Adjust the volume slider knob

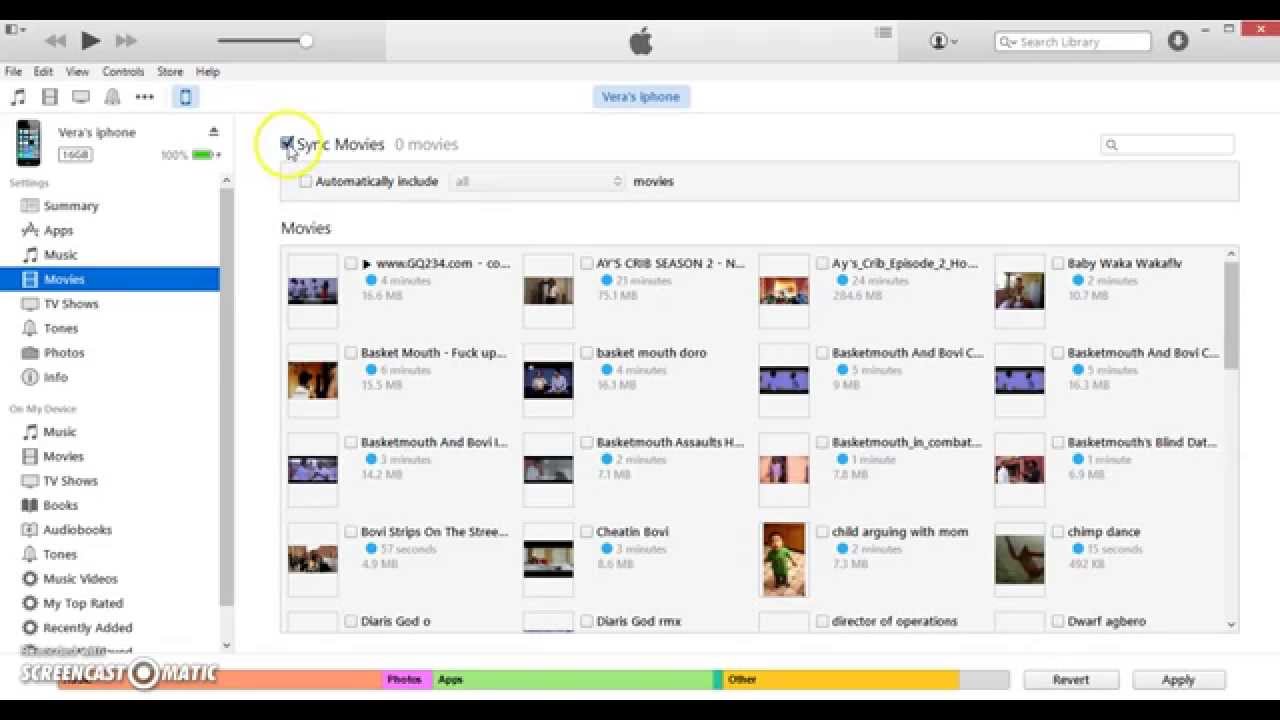click(306, 41)
